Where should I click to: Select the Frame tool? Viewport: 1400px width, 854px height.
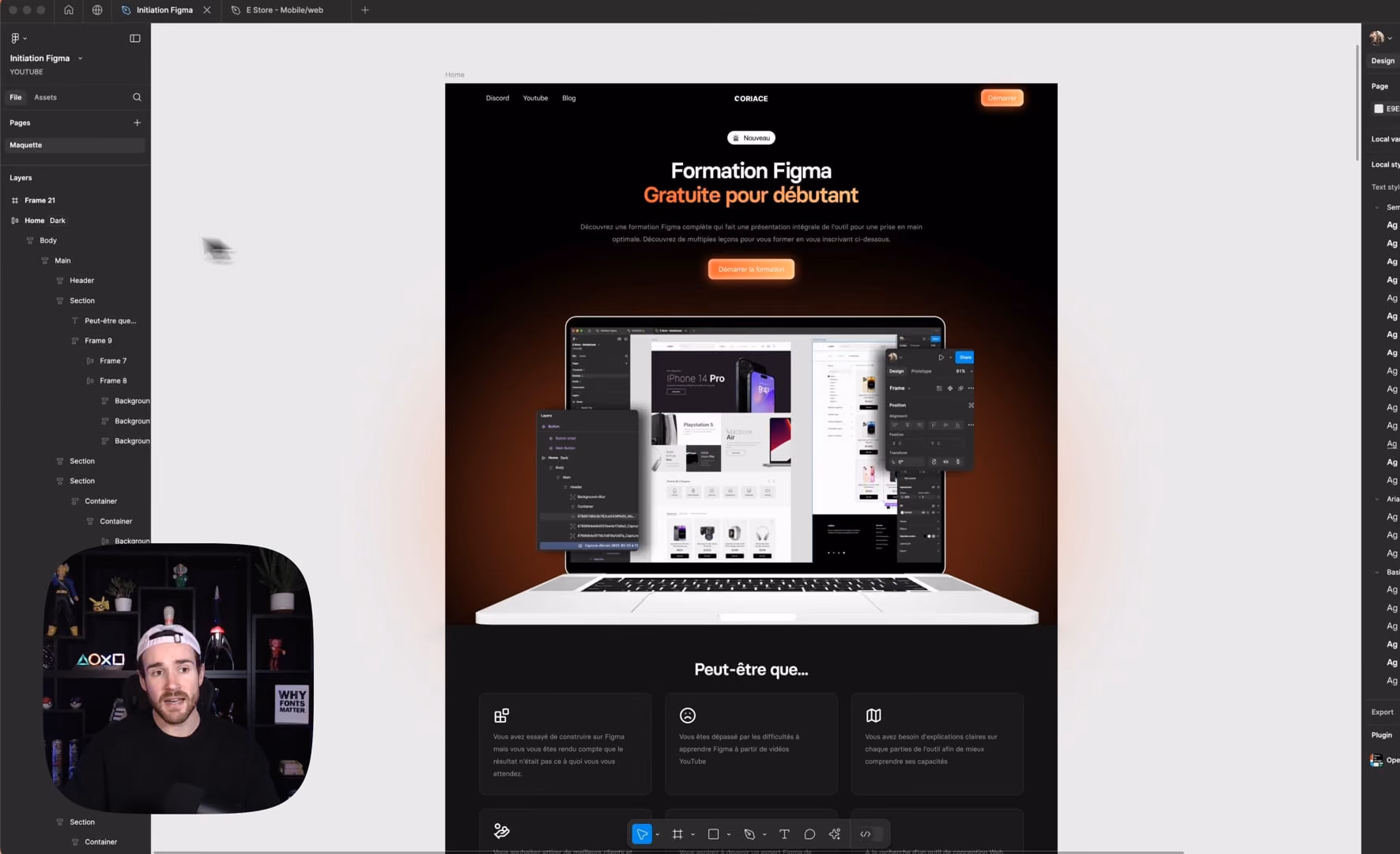677,833
